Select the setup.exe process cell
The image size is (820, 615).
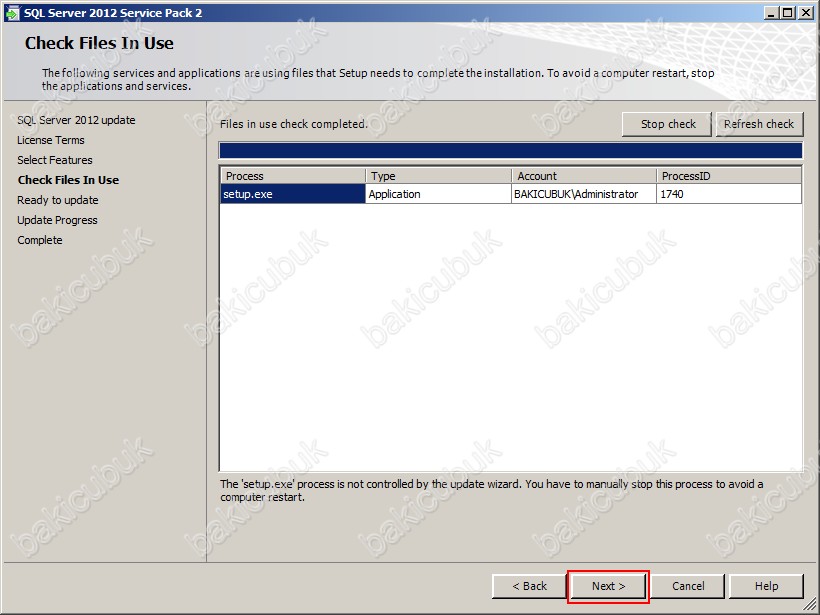293,194
